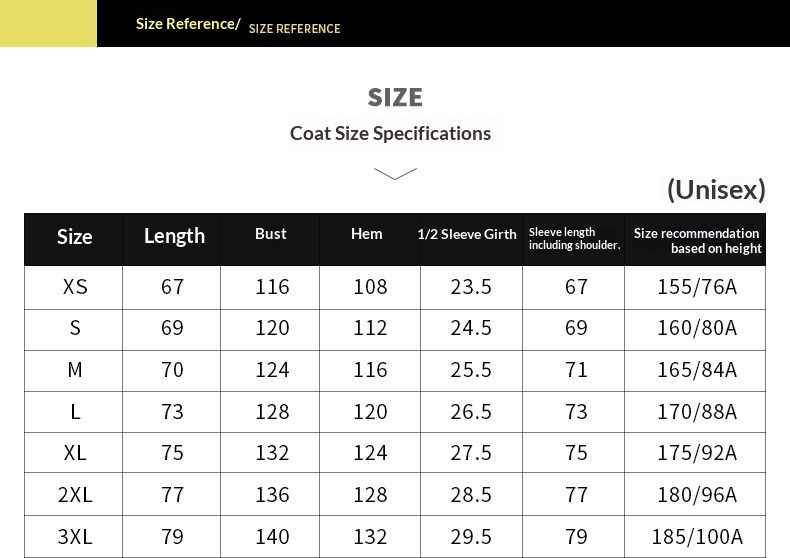The width and height of the screenshot is (790, 558).
Task: Click the (Unisex) label above the table
Action: pyautogui.click(x=716, y=189)
